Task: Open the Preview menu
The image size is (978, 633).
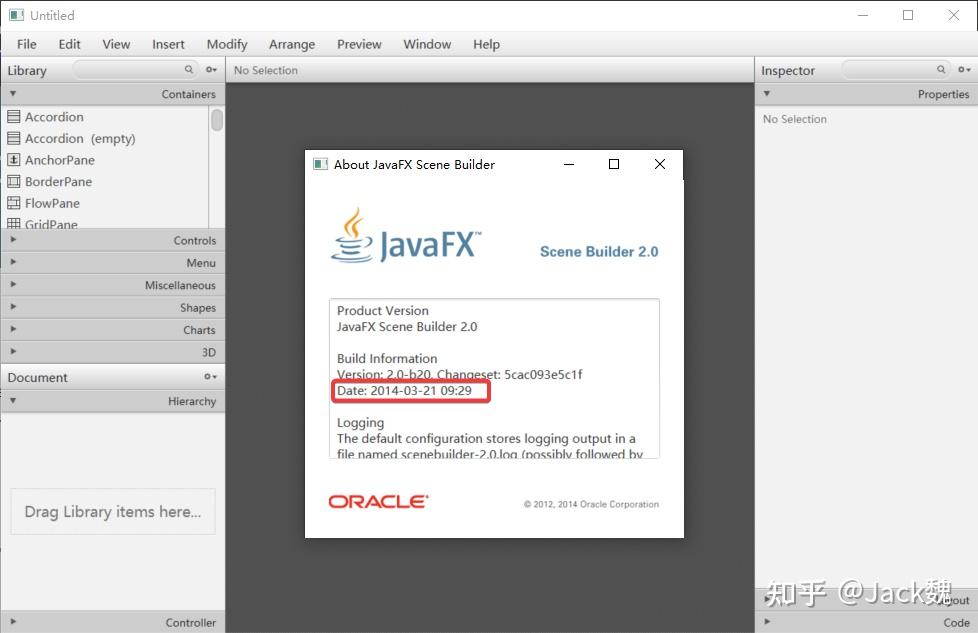Action: 359,44
